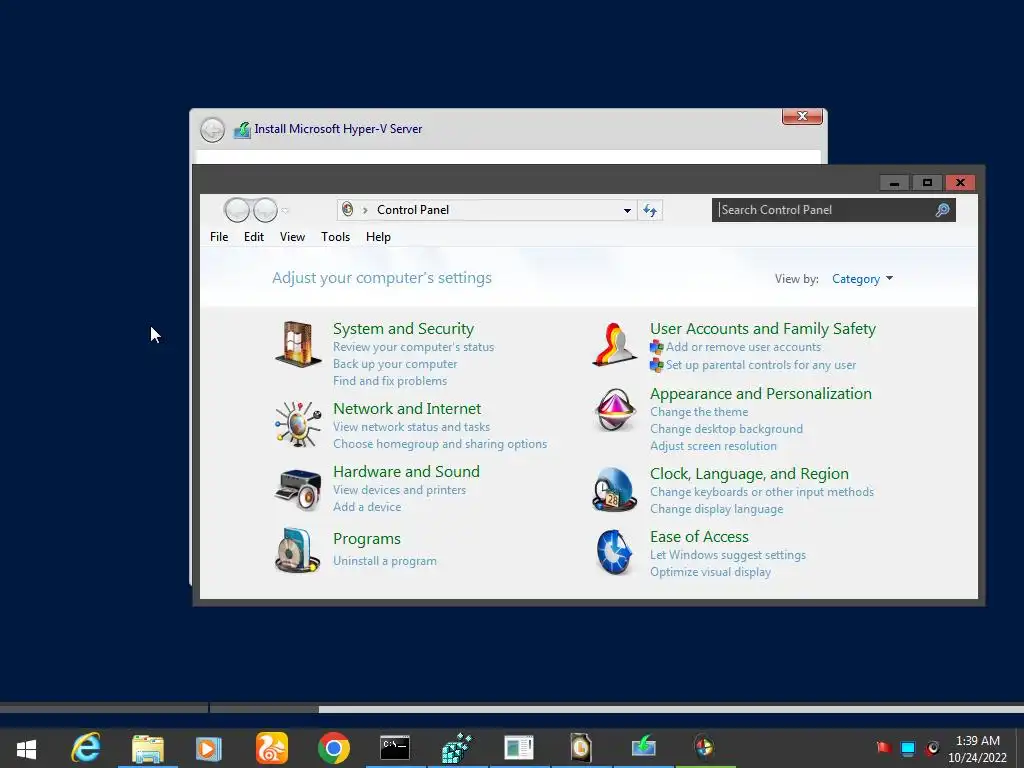Click Adjust screen resolution link

tap(713, 446)
